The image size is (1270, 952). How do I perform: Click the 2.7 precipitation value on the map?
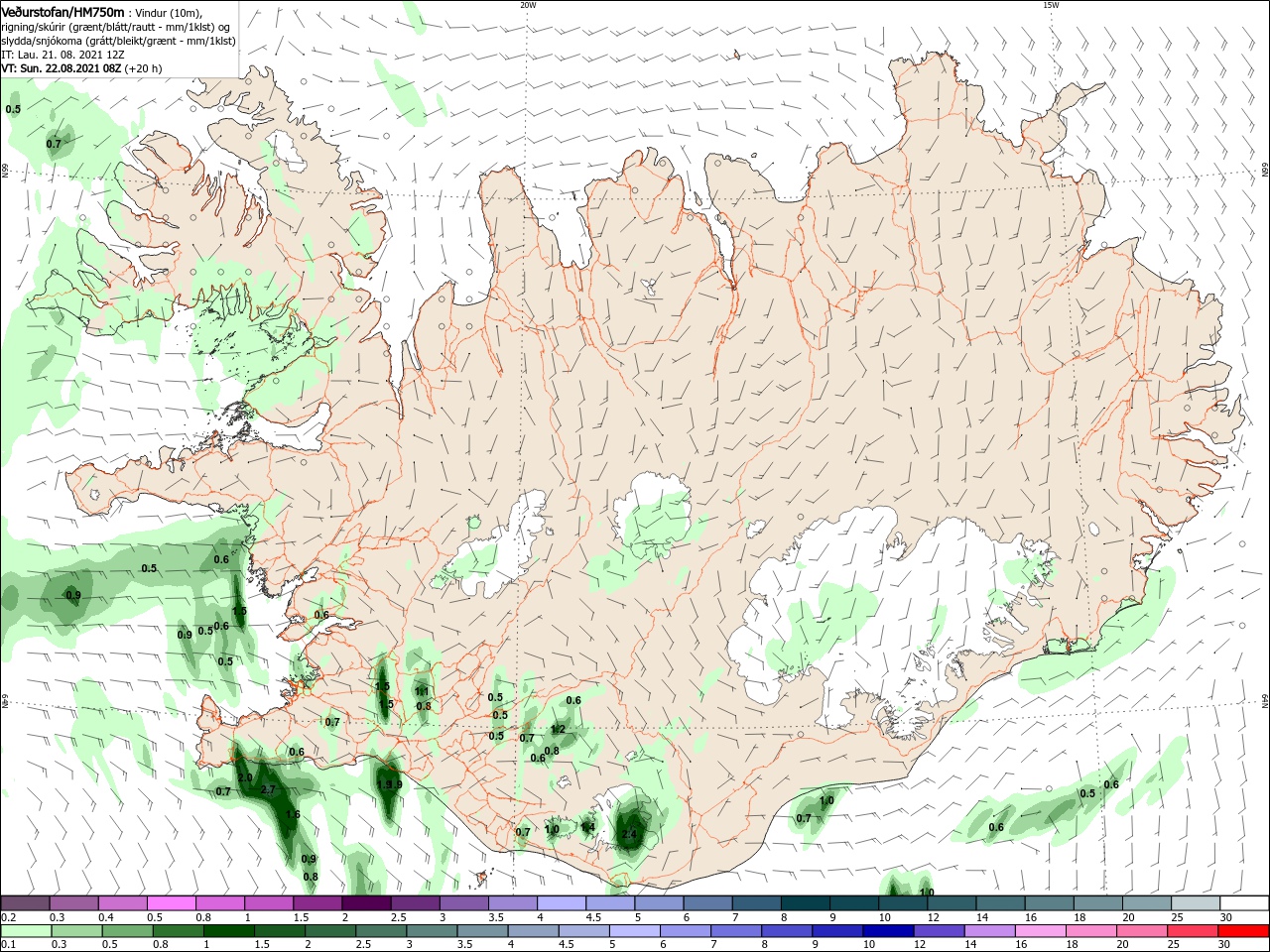tap(268, 790)
